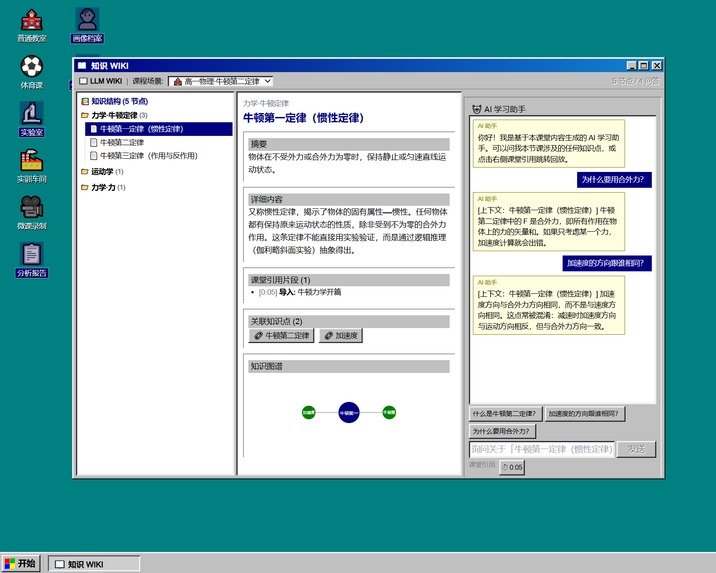Open related topic 加速度 button
This screenshot has height=573, width=716.
coord(341,336)
